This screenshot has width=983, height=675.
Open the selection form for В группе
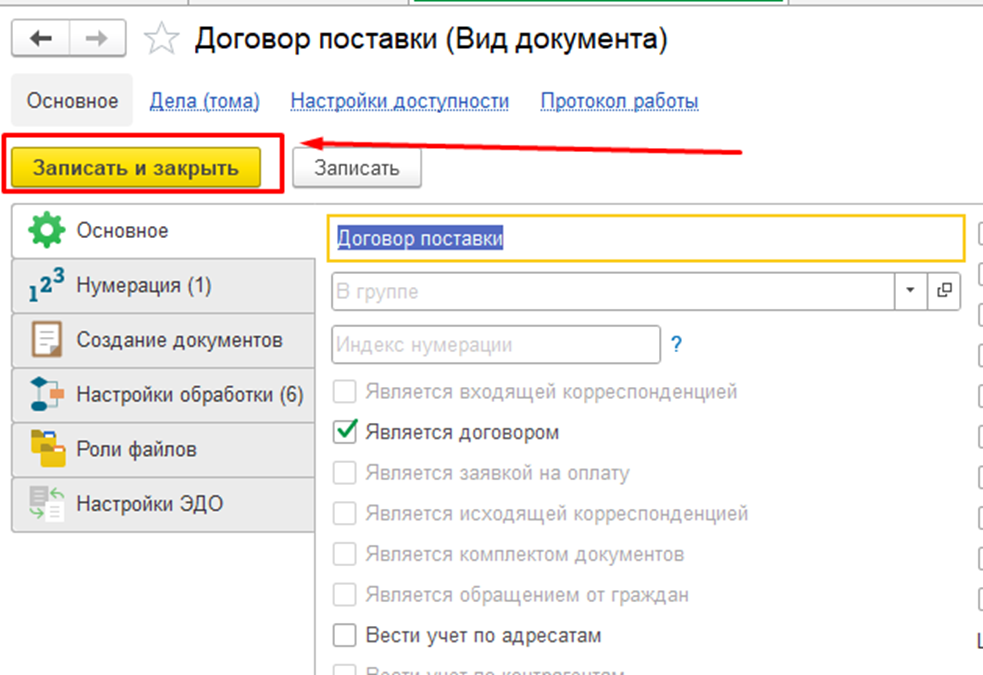tap(944, 290)
